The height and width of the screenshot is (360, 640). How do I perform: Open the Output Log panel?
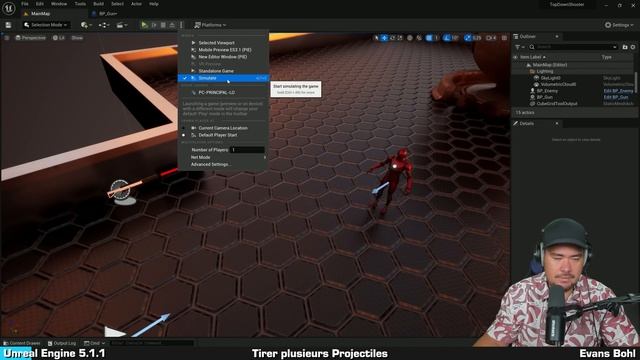pos(62,343)
